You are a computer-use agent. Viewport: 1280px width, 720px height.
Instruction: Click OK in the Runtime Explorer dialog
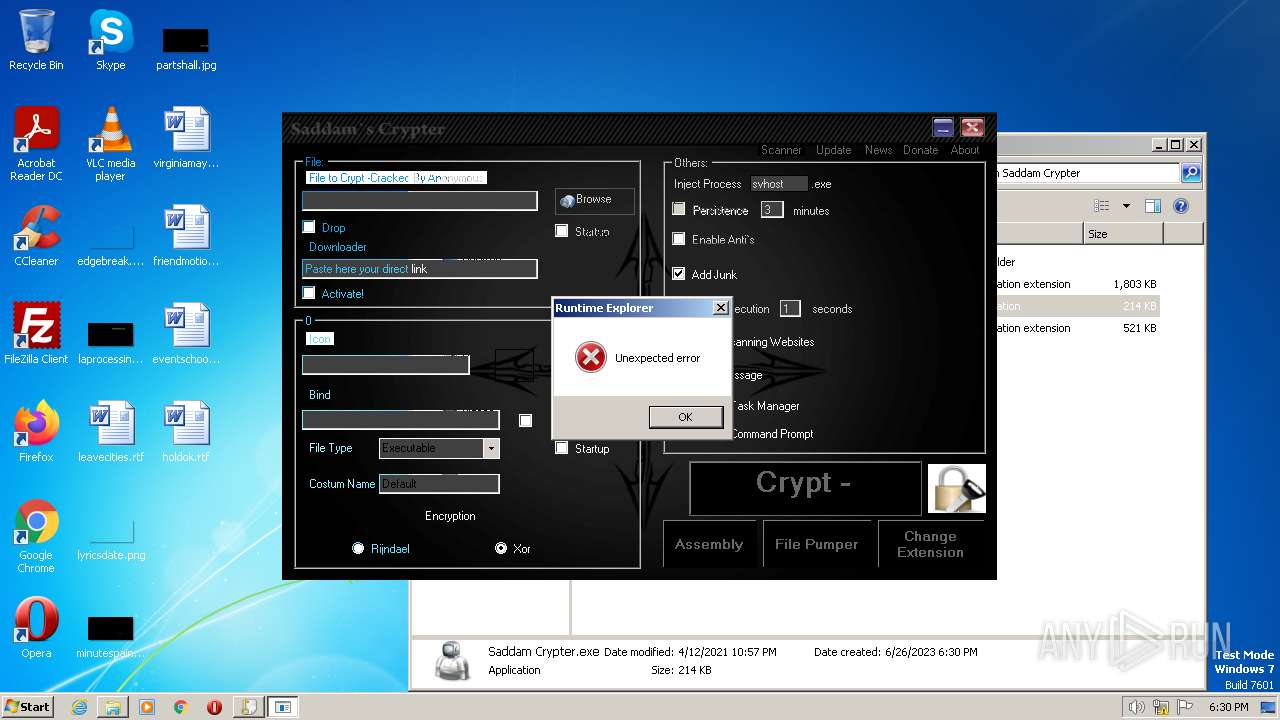coord(685,417)
